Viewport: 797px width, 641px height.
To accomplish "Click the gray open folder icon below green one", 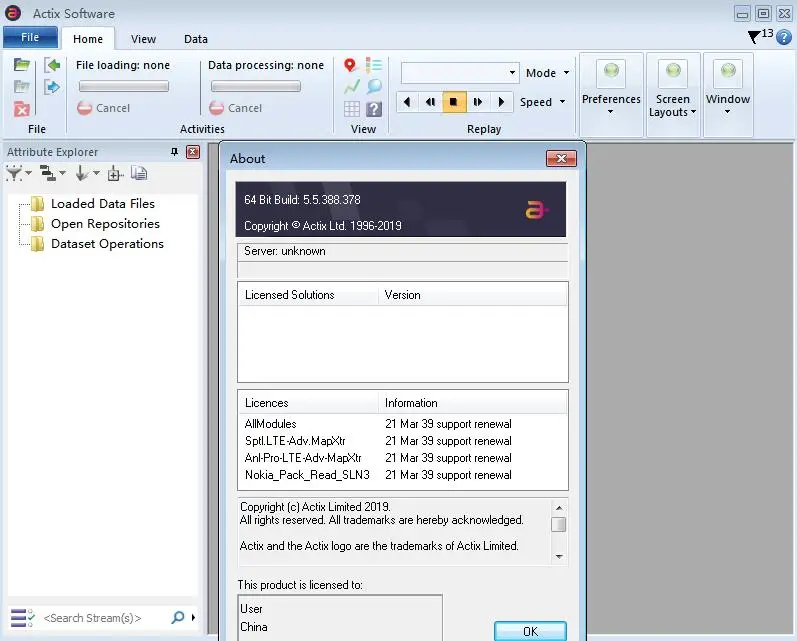I will pos(22,86).
